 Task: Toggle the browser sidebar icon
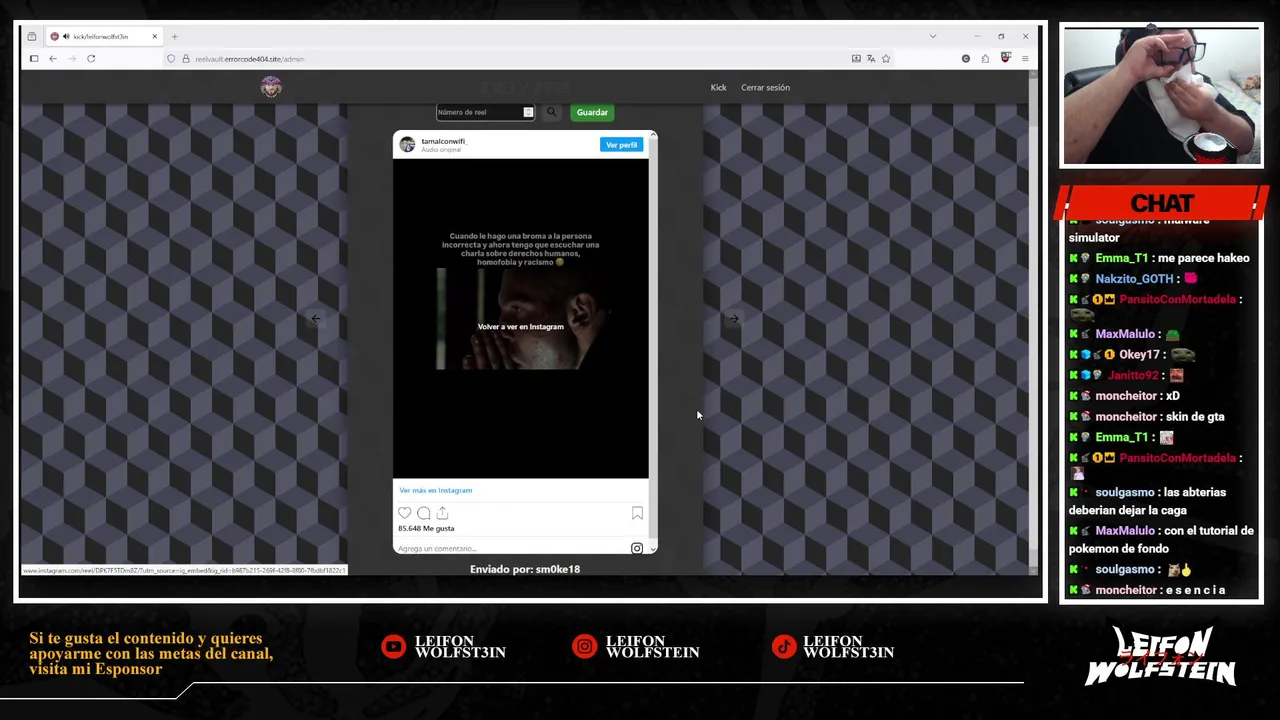click(34, 59)
